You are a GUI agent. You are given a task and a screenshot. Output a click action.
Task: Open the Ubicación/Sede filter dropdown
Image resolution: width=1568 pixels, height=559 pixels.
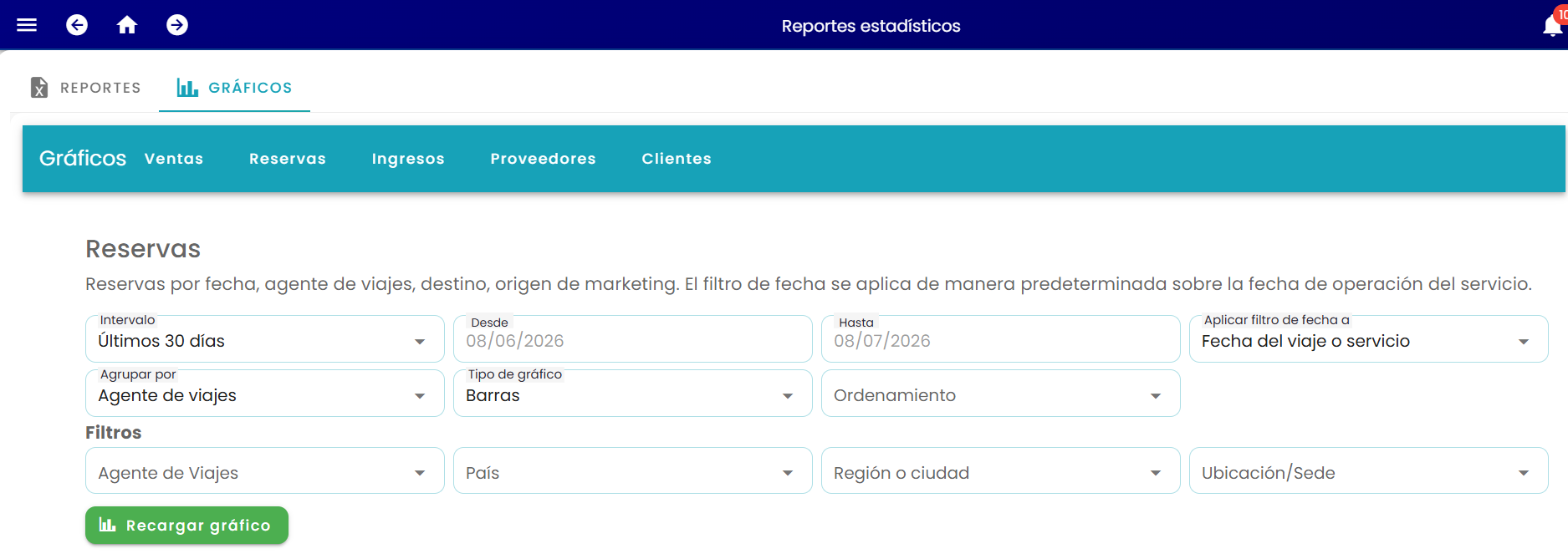tap(1369, 470)
